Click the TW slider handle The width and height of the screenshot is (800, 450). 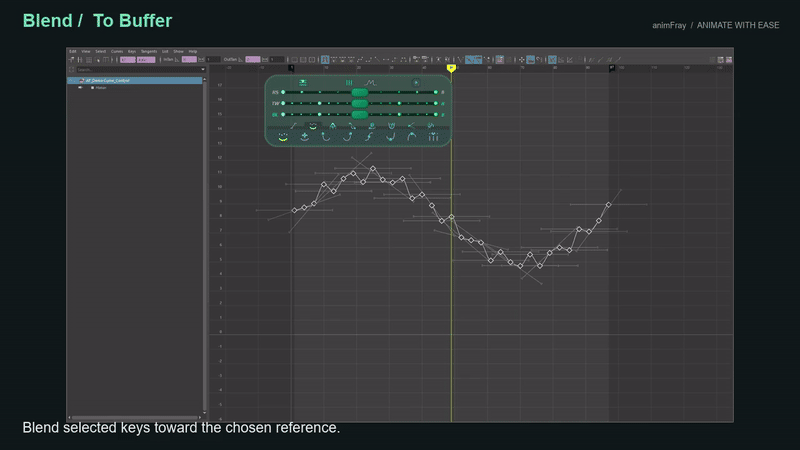point(360,104)
